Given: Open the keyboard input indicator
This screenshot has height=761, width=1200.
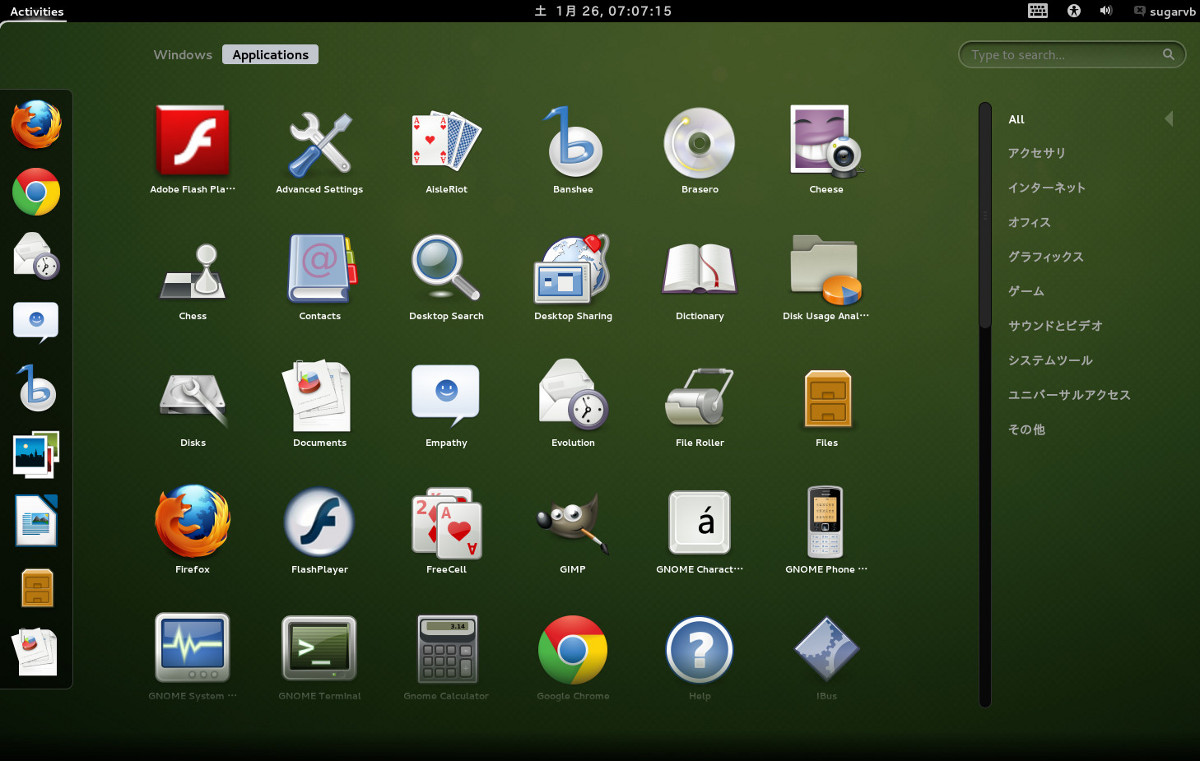Looking at the screenshot, I should 1038,11.
